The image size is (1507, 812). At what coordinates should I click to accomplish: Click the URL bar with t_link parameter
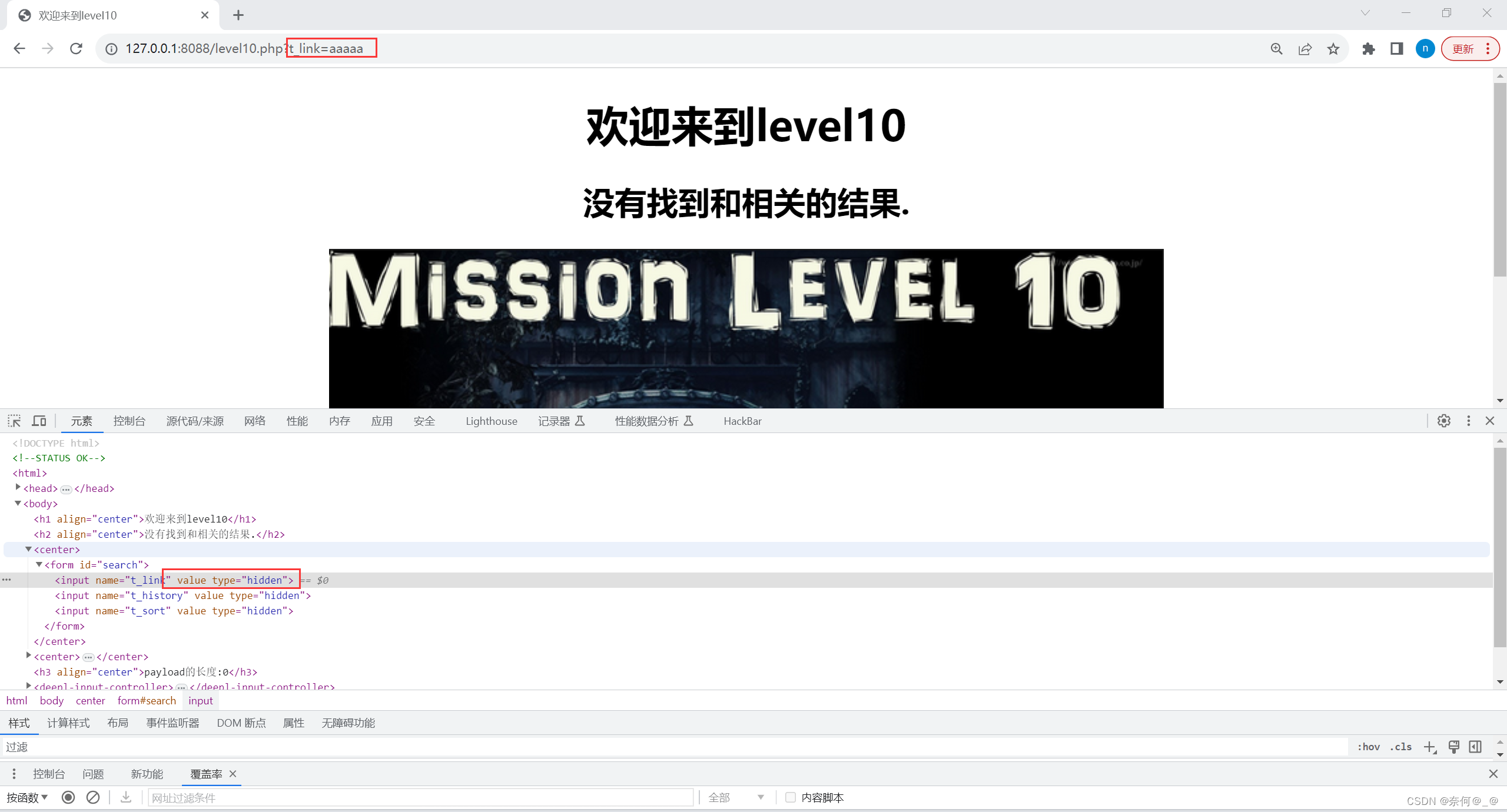(332, 48)
